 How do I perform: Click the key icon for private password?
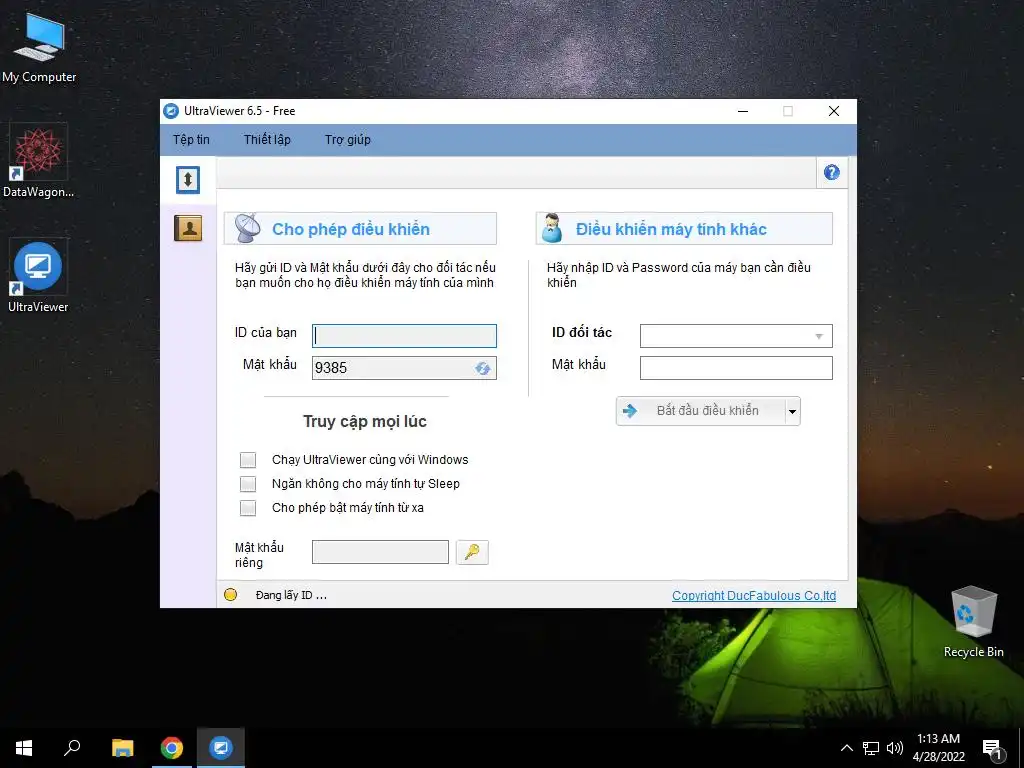click(472, 552)
